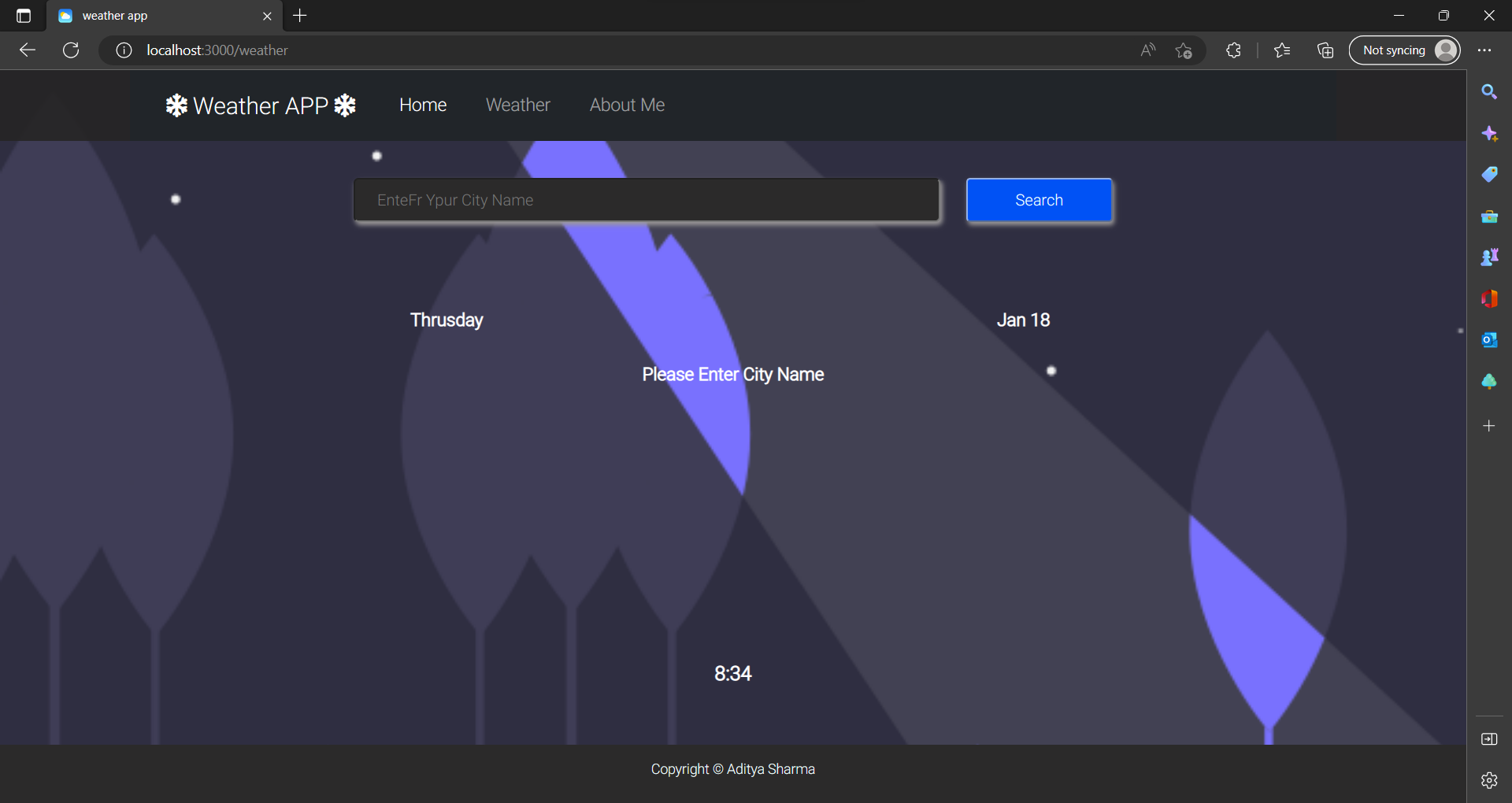
Task: Open the Games chess icon in sidebar
Action: (x=1488, y=257)
